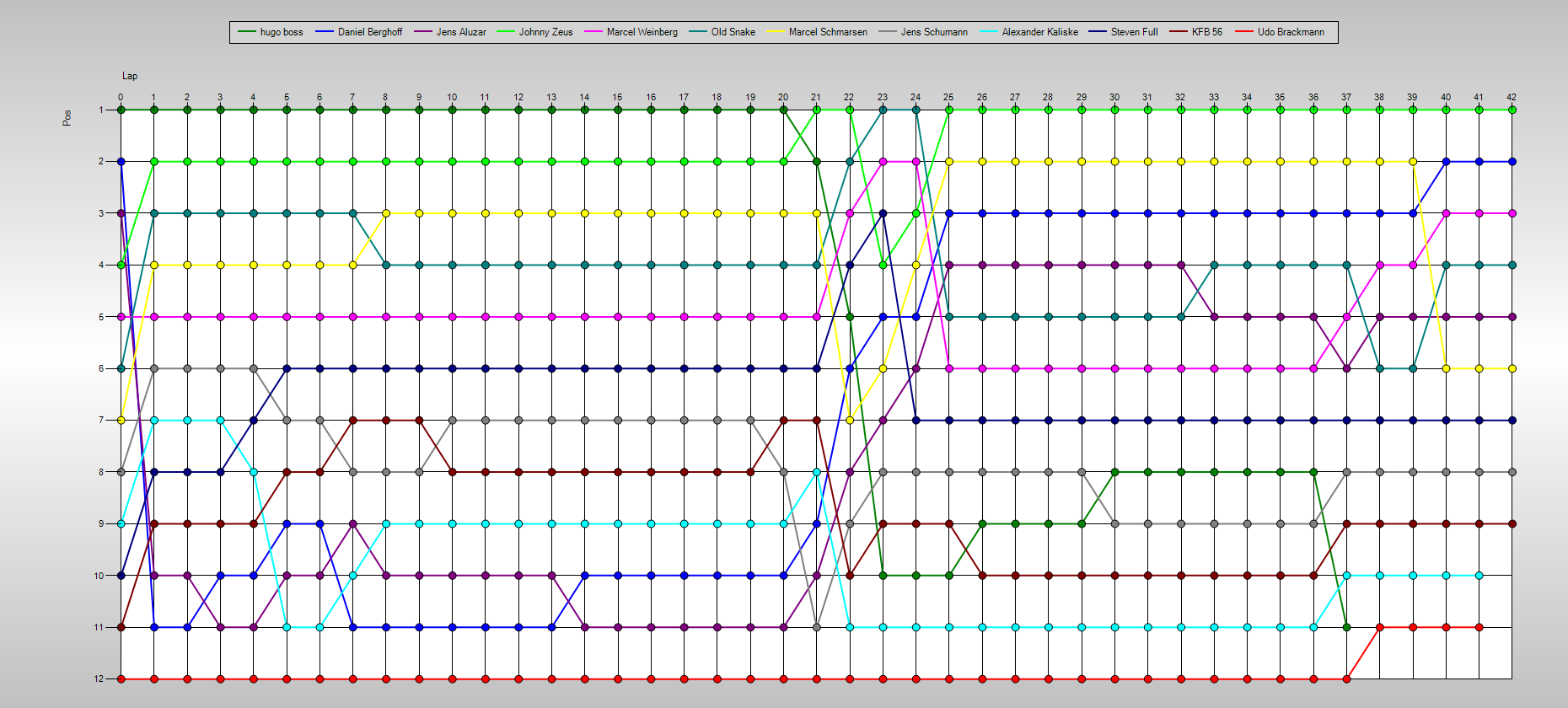This screenshot has height=708, width=1568.
Task: Click the Lap axis title
Action: click(x=130, y=76)
